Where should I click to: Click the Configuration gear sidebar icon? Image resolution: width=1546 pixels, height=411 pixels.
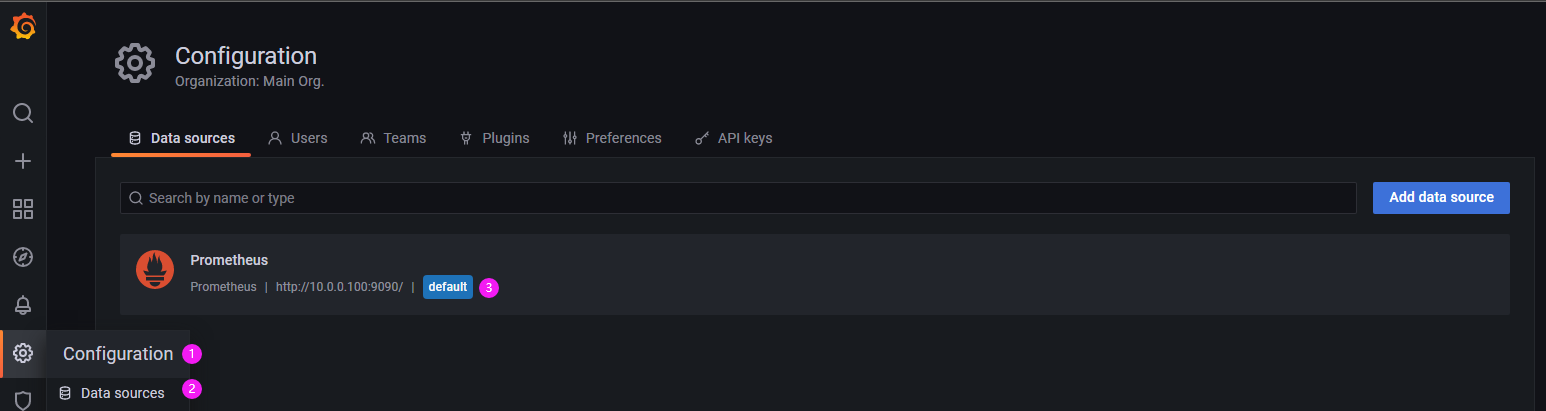[23, 353]
